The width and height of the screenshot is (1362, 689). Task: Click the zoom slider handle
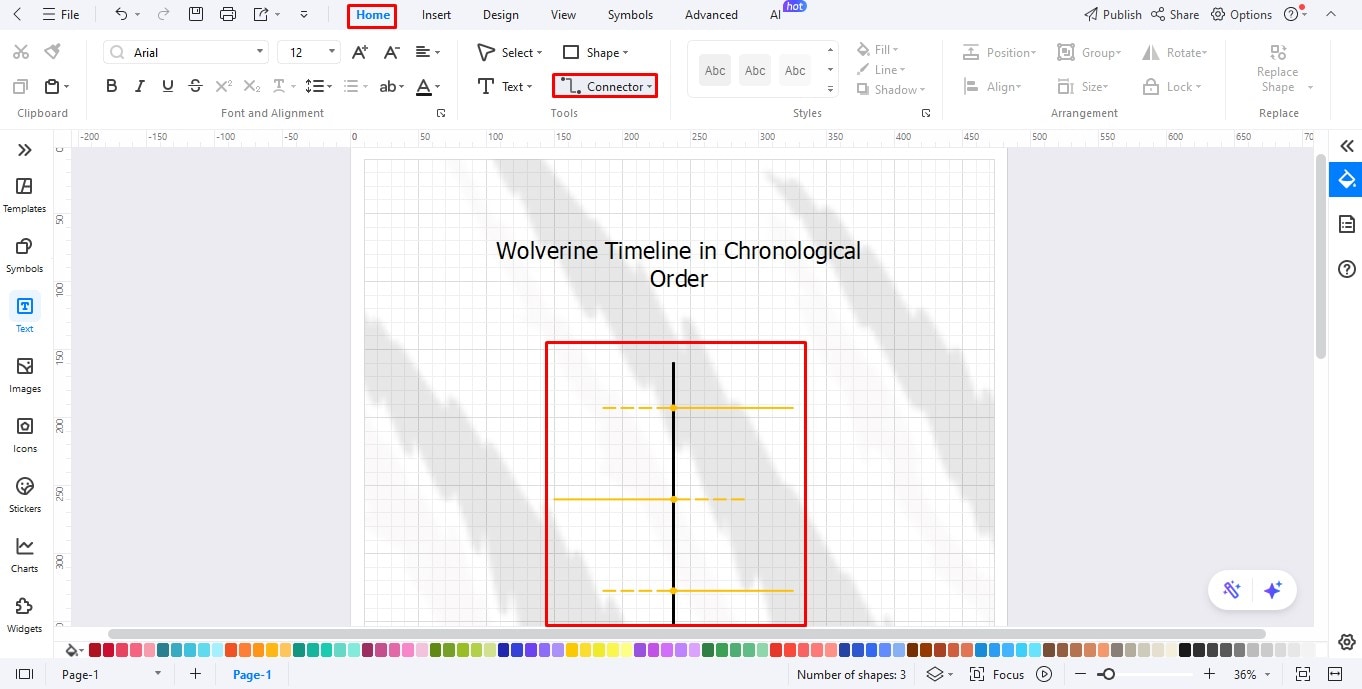1107,675
